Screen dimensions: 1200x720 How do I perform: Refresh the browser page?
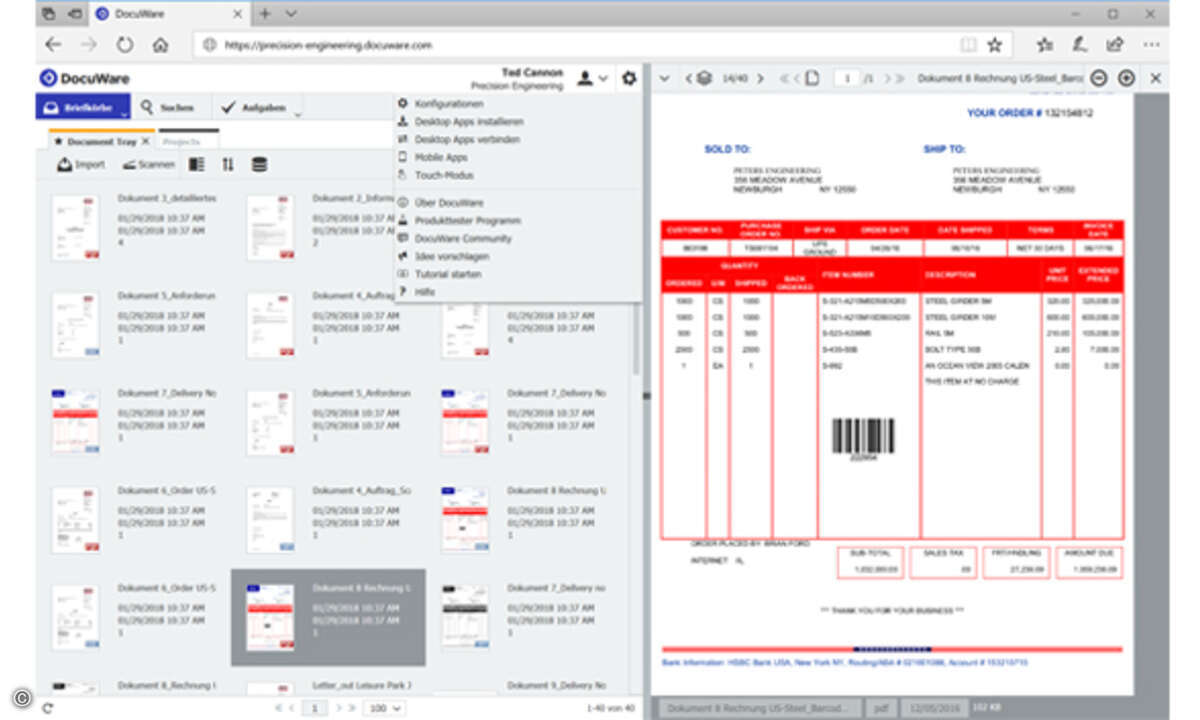tap(125, 45)
